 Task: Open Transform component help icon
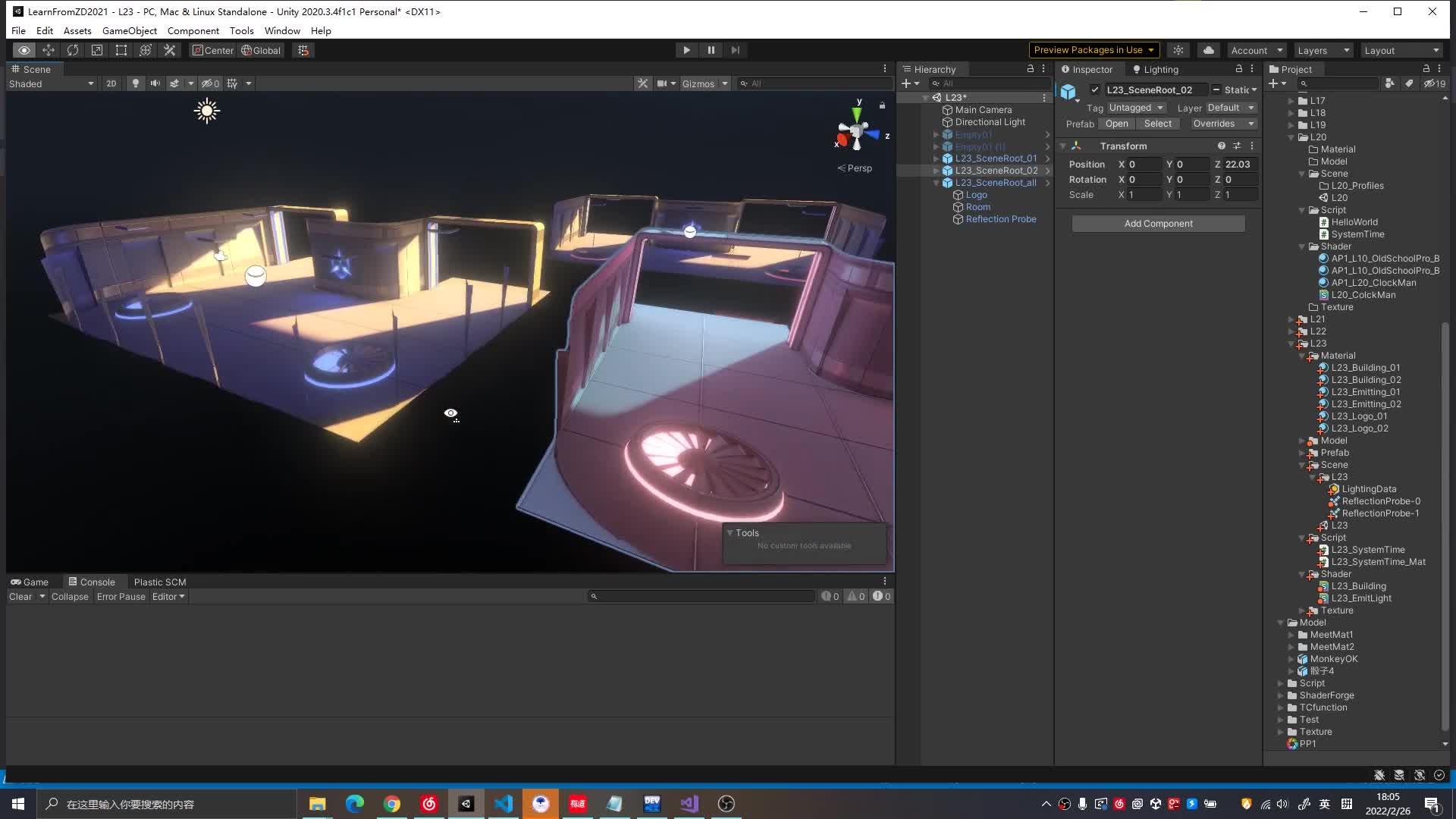1221,146
